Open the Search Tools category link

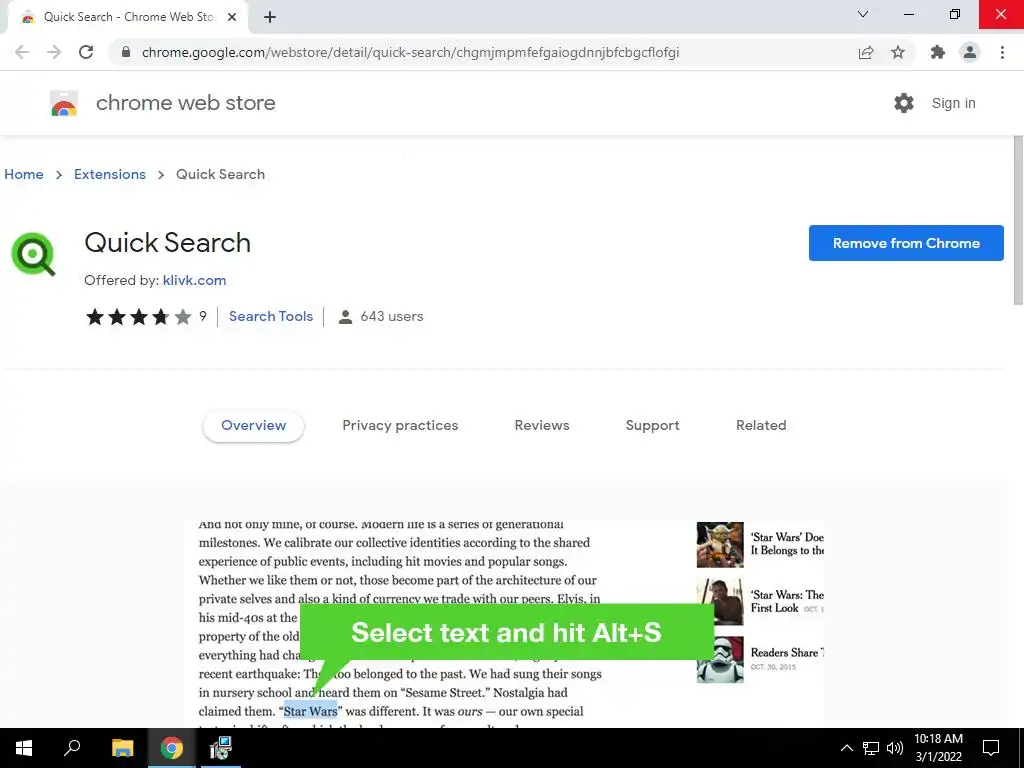coord(271,316)
